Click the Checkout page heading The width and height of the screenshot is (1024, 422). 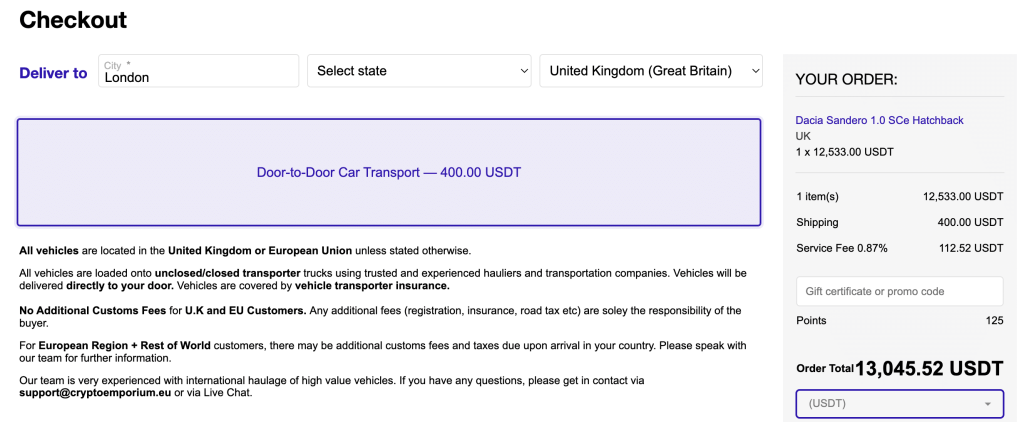tap(73, 20)
